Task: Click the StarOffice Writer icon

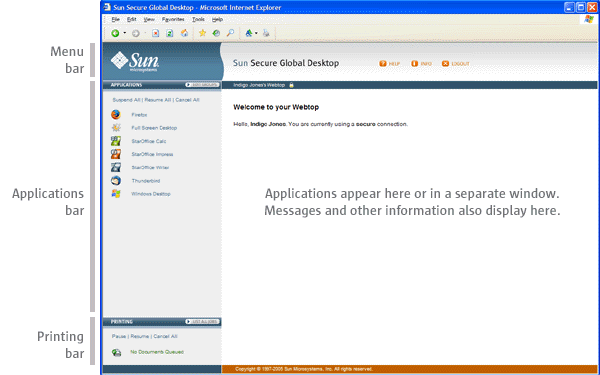Action: click(116, 167)
